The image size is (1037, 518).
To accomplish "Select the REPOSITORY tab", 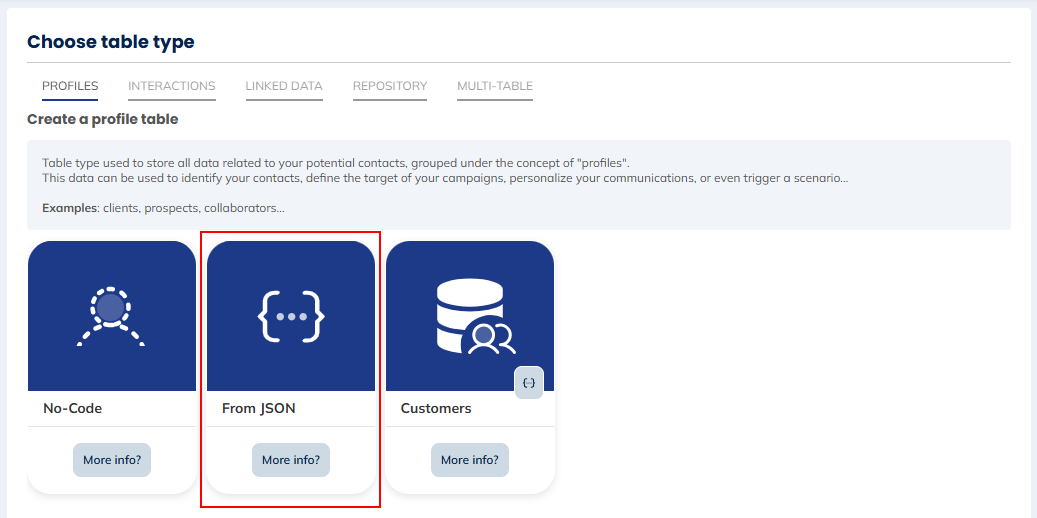I will tap(390, 86).
